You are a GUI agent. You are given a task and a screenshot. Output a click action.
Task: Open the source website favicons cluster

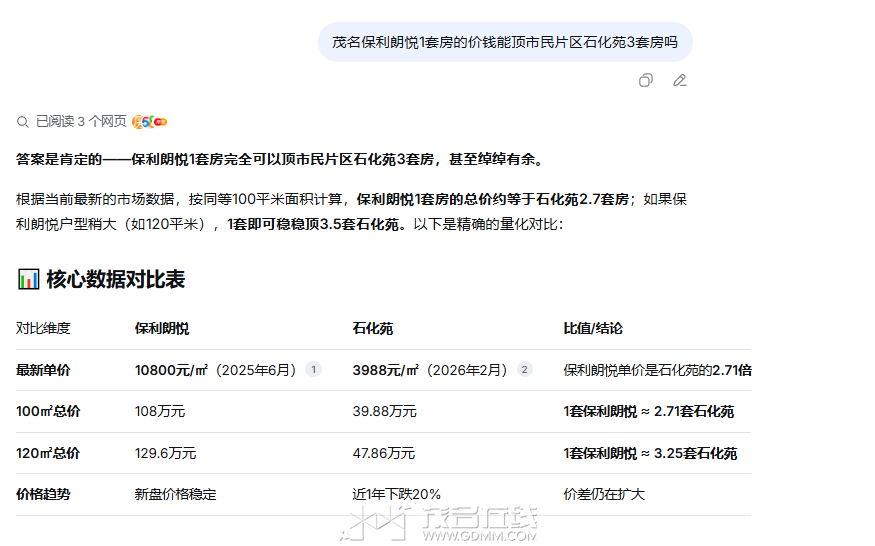pos(149,122)
